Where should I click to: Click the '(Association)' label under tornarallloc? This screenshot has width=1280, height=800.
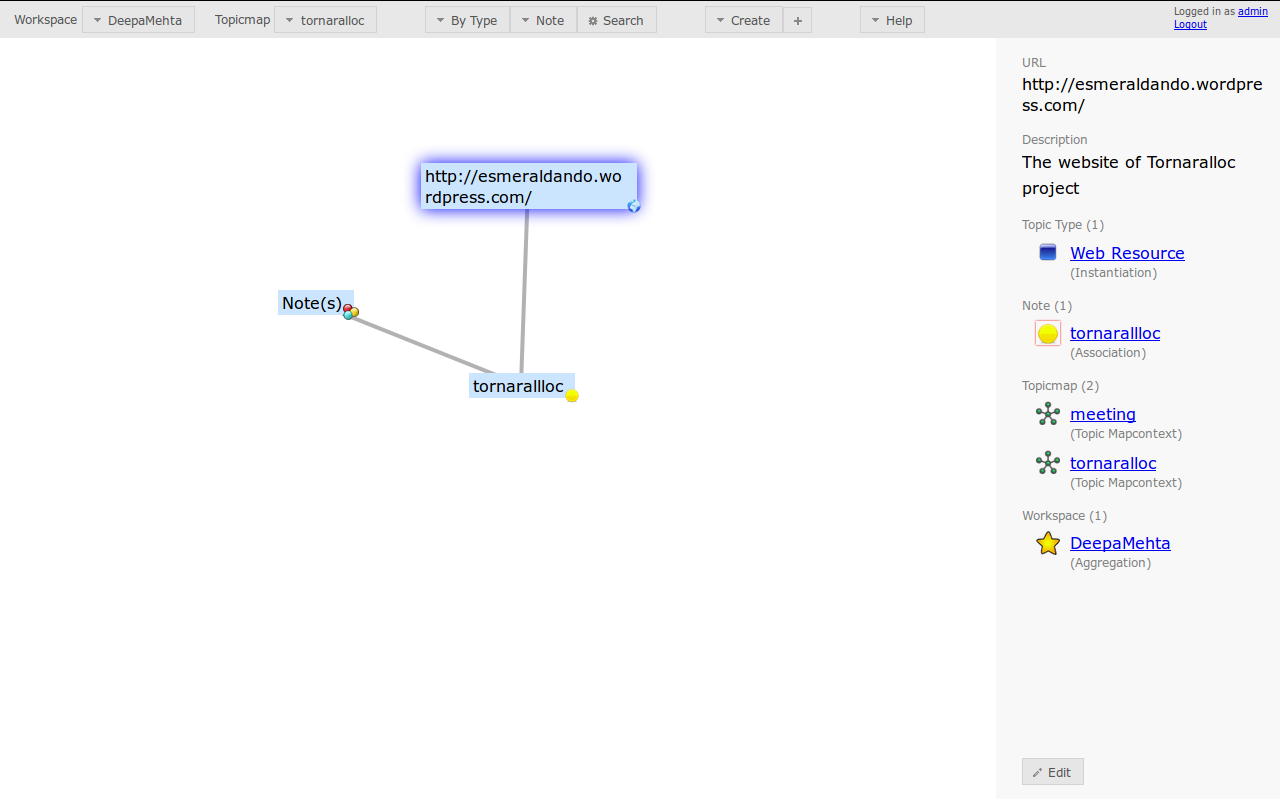pos(1108,353)
